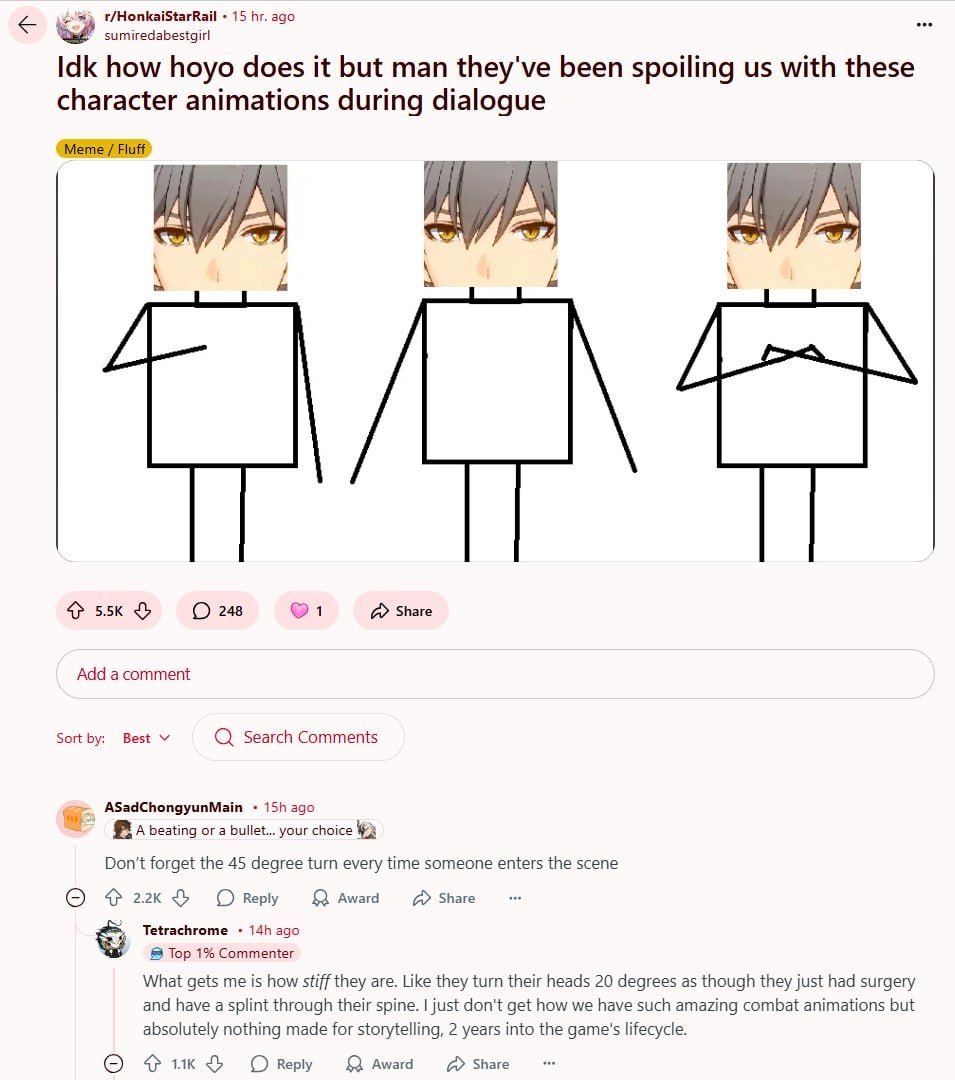This screenshot has height=1080, width=955.
Task: Click the Add a comment field
Action: coord(495,674)
